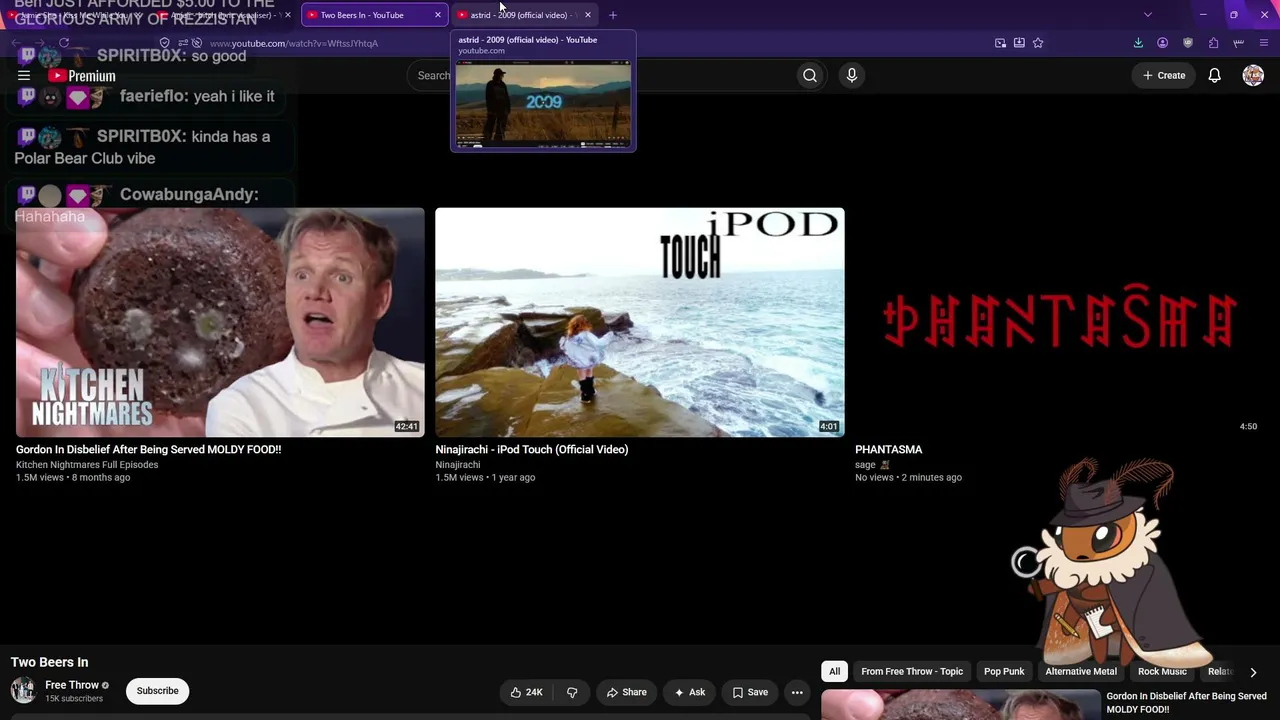Click the Create button
The image size is (1280, 720).
(1164, 75)
